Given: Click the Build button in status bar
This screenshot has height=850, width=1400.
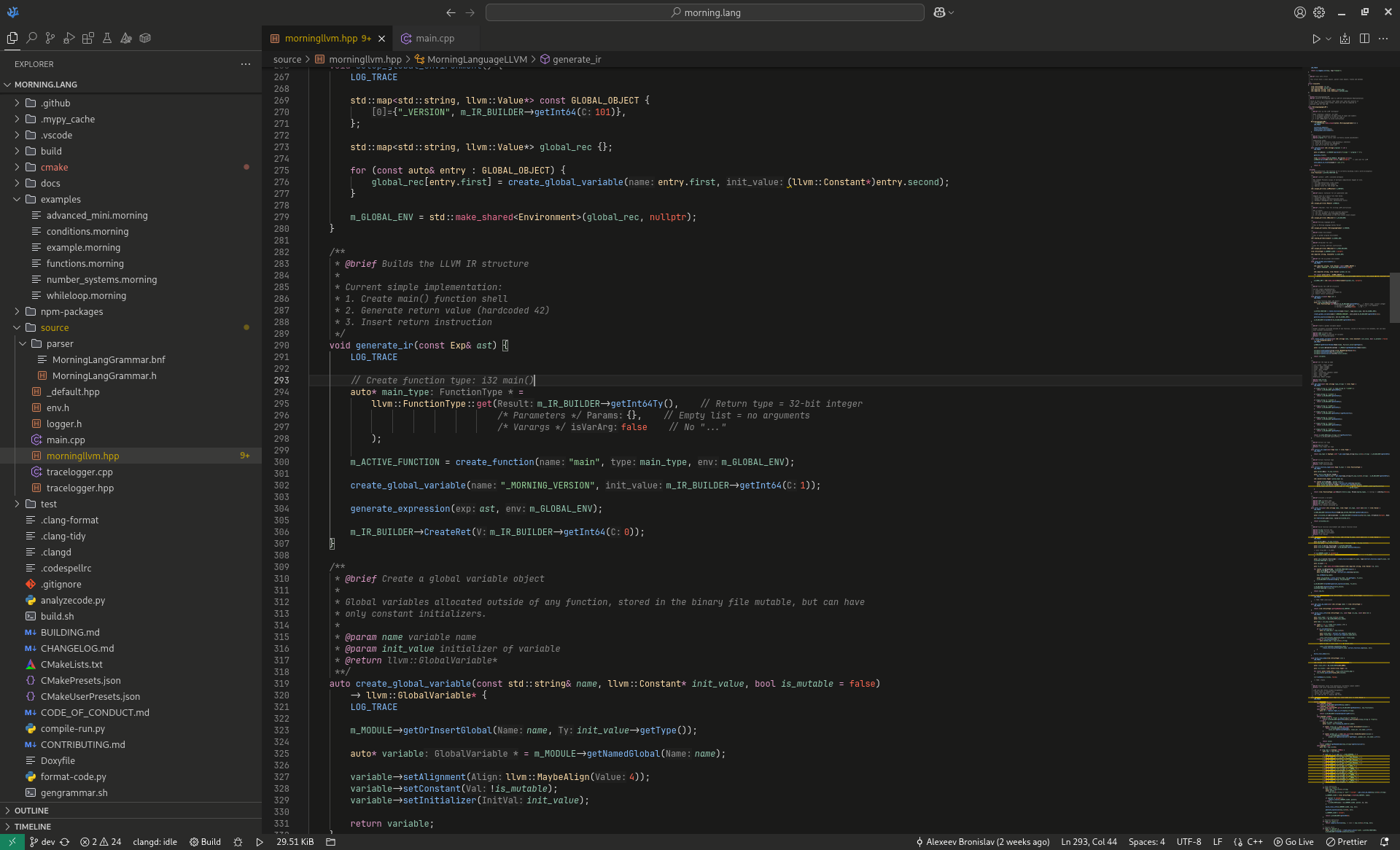Looking at the screenshot, I should coord(205,842).
